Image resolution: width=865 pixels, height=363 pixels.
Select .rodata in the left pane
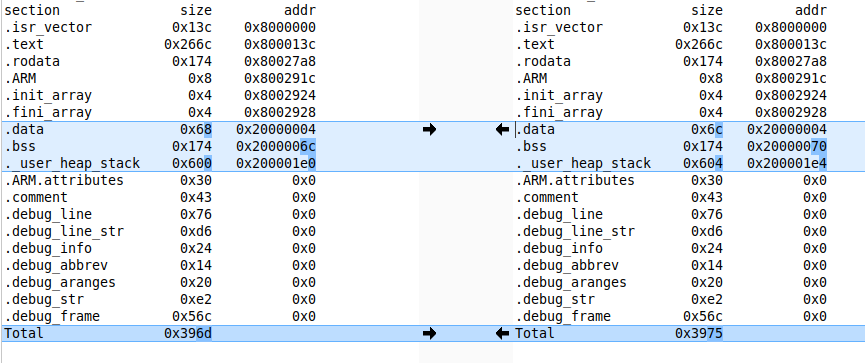click(x=32, y=62)
